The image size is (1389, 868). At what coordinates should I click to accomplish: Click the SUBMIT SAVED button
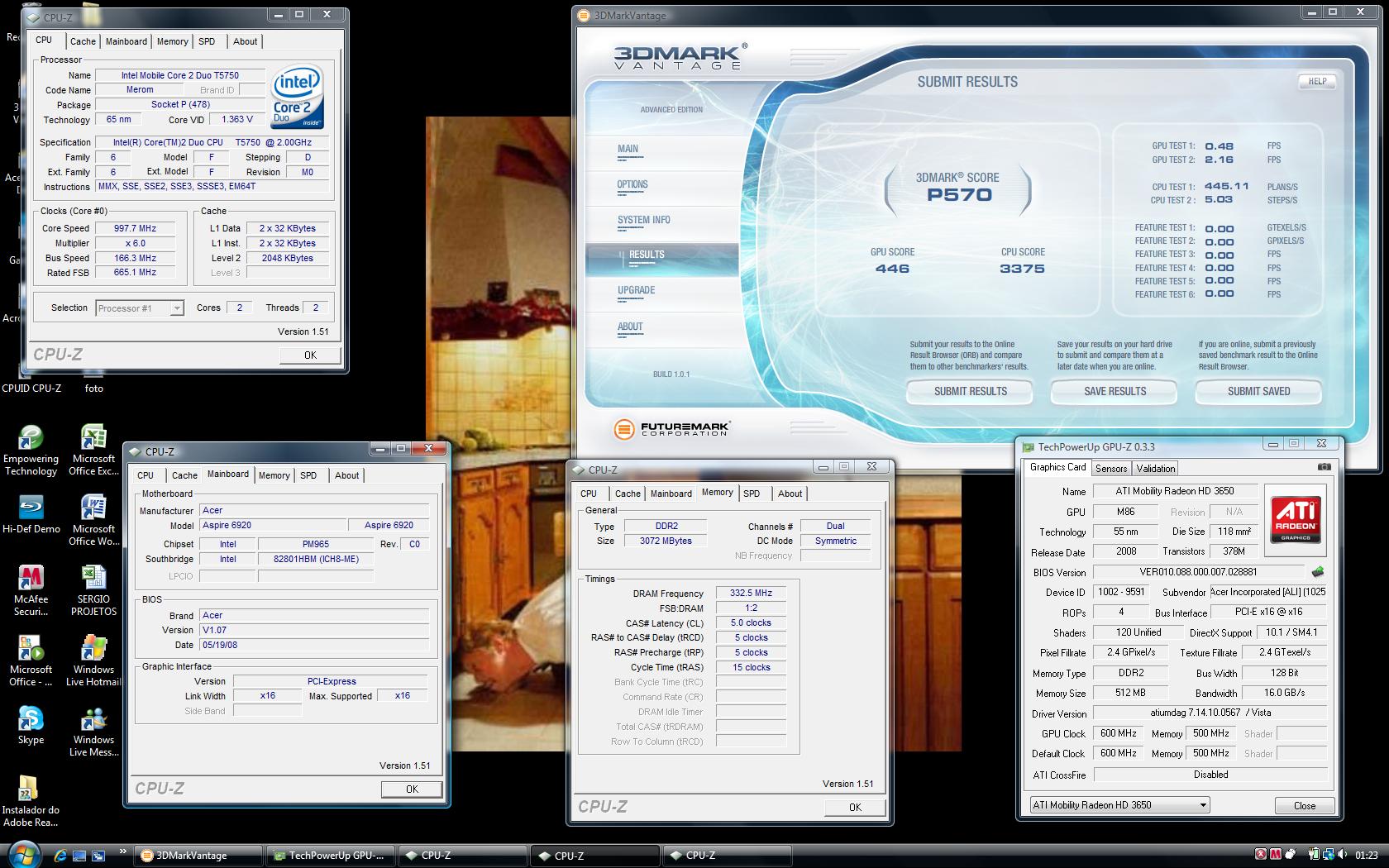click(1258, 391)
